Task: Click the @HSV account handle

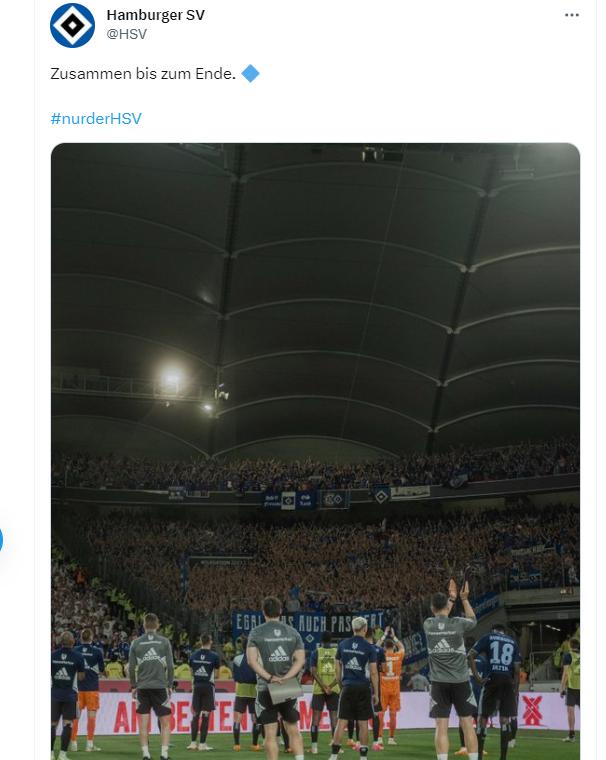Action: pos(126,33)
